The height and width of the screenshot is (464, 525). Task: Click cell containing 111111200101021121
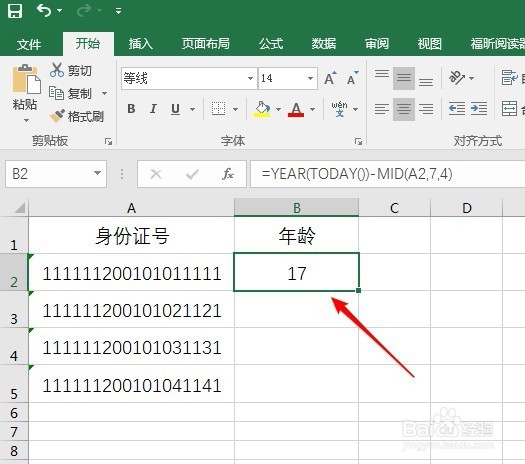point(132,310)
